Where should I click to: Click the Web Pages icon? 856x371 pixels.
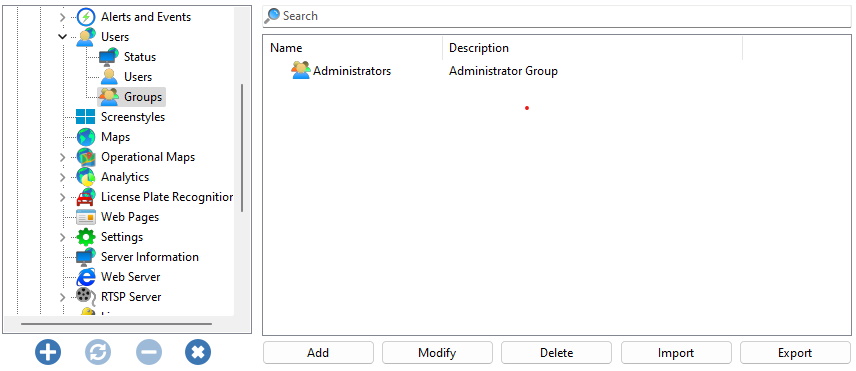tap(86, 217)
